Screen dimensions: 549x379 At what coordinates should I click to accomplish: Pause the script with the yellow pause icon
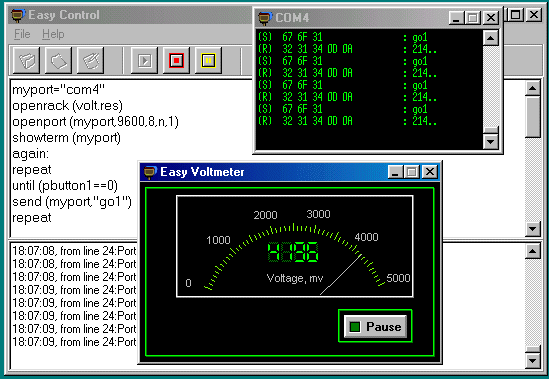coord(208,61)
